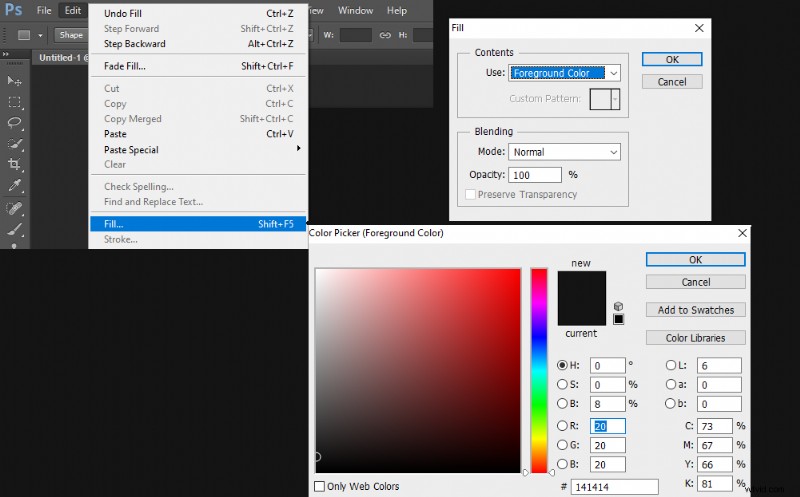The height and width of the screenshot is (497, 800).
Task: Open the Use contents dropdown
Action: (564, 73)
